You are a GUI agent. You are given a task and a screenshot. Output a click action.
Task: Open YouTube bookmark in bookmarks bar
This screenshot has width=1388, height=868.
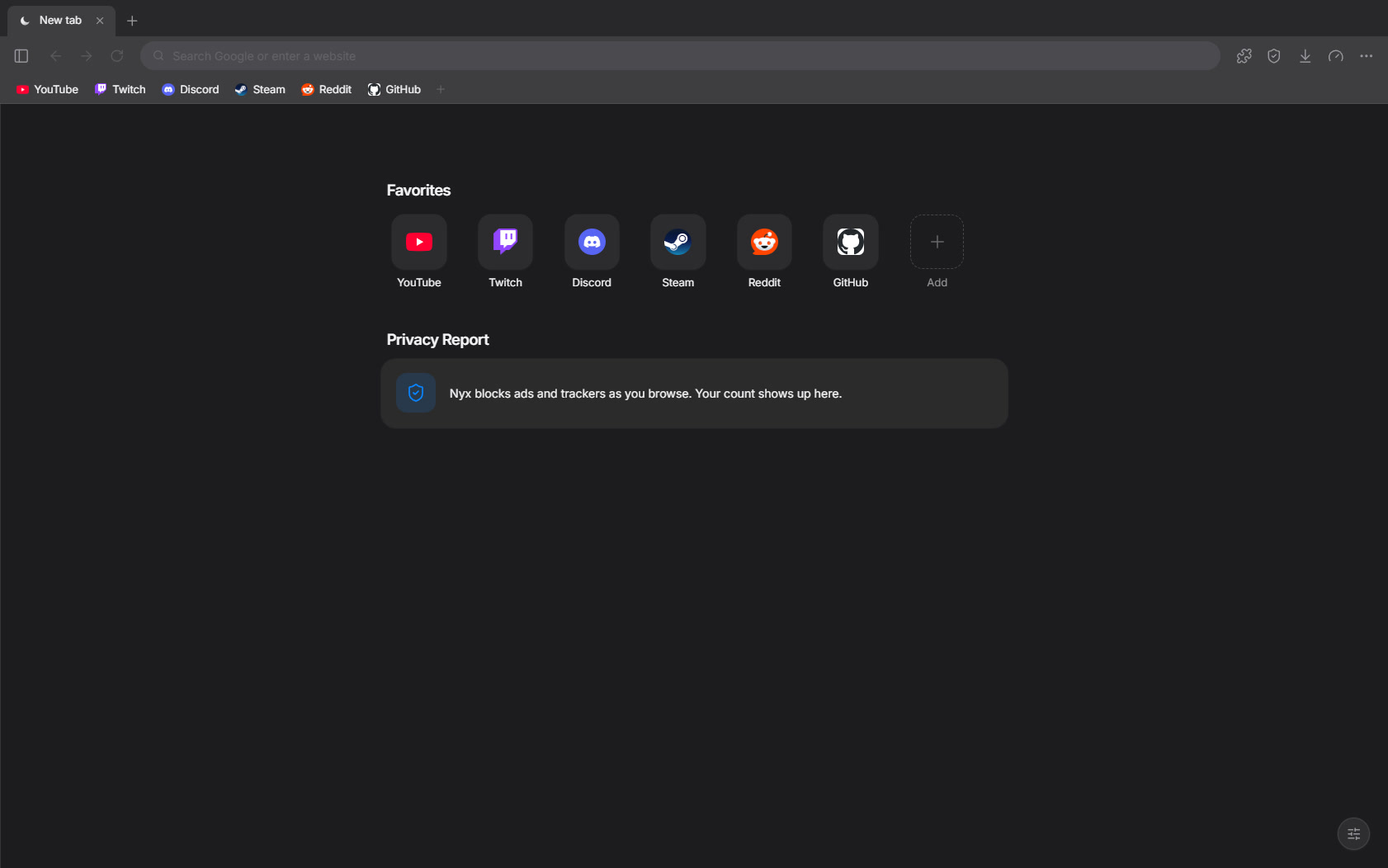coord(47,89)
